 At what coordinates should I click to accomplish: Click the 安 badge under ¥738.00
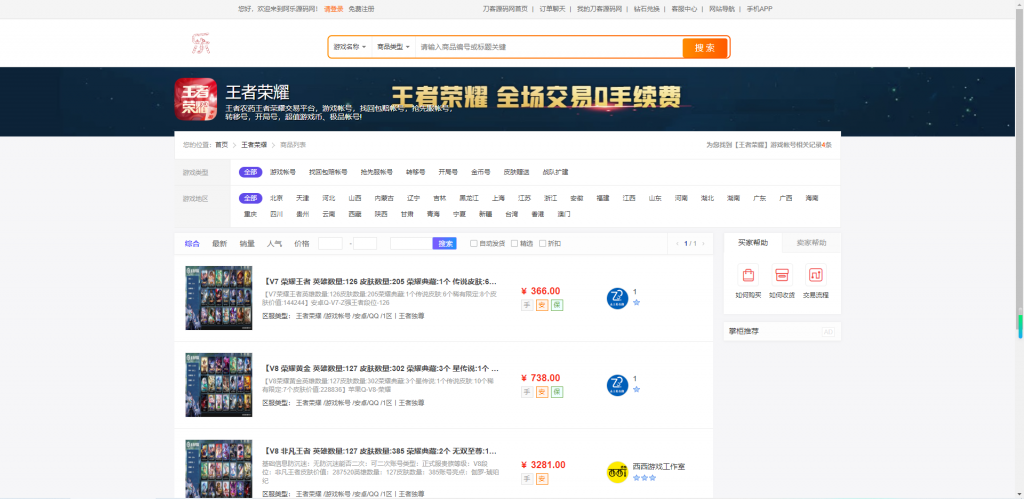tap(542, 392)
